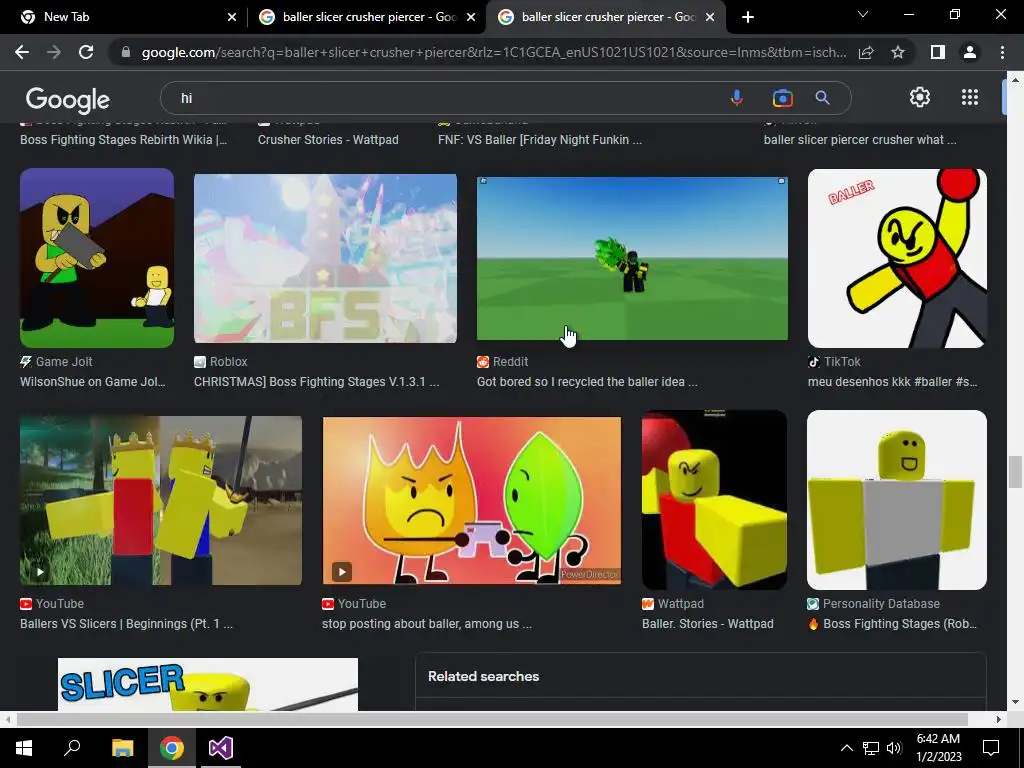Viewport: 1024px width, 768px height.
Task: Open Firey and Leafy video thumbnail
Action: 472,500
